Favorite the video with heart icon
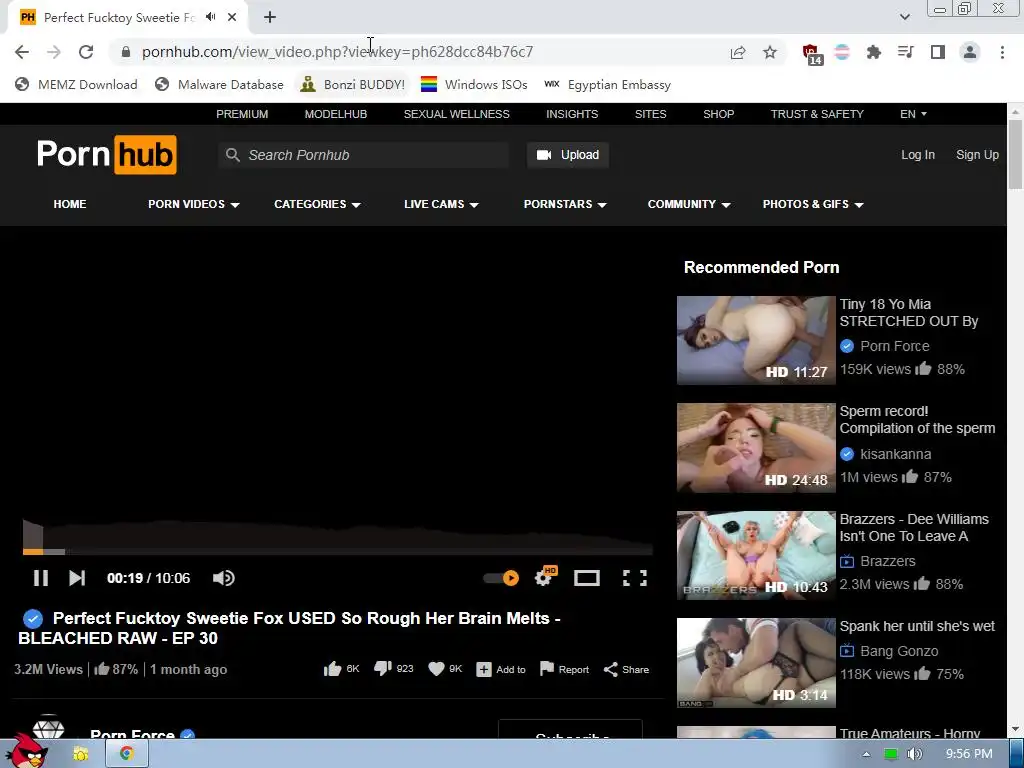The image size is (1024, 768). click(x=436, y=669)
